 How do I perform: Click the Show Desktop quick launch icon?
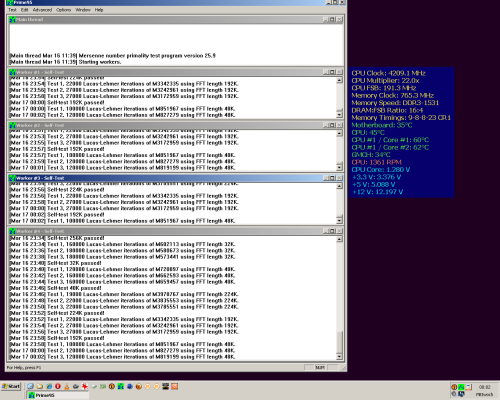pos(30,386)
